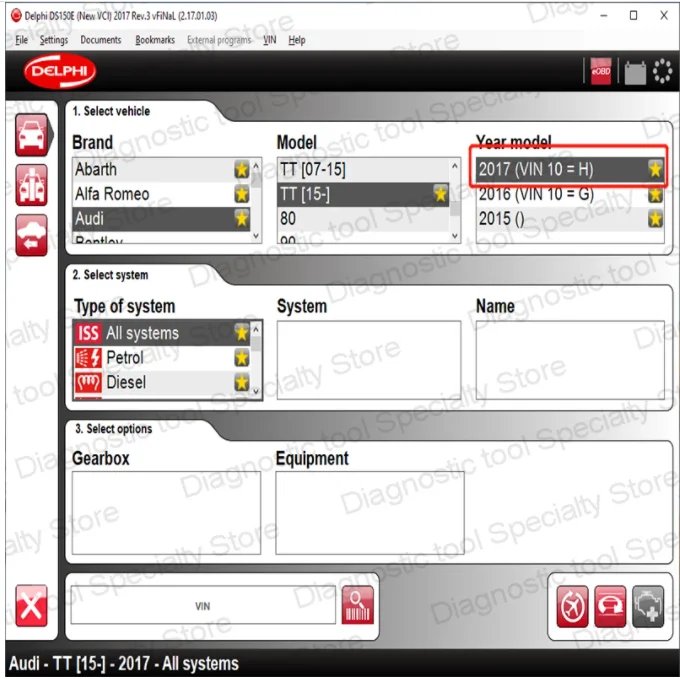
Task: Select year 2016 (VIN 10 = G)
Action: (570, 194)
